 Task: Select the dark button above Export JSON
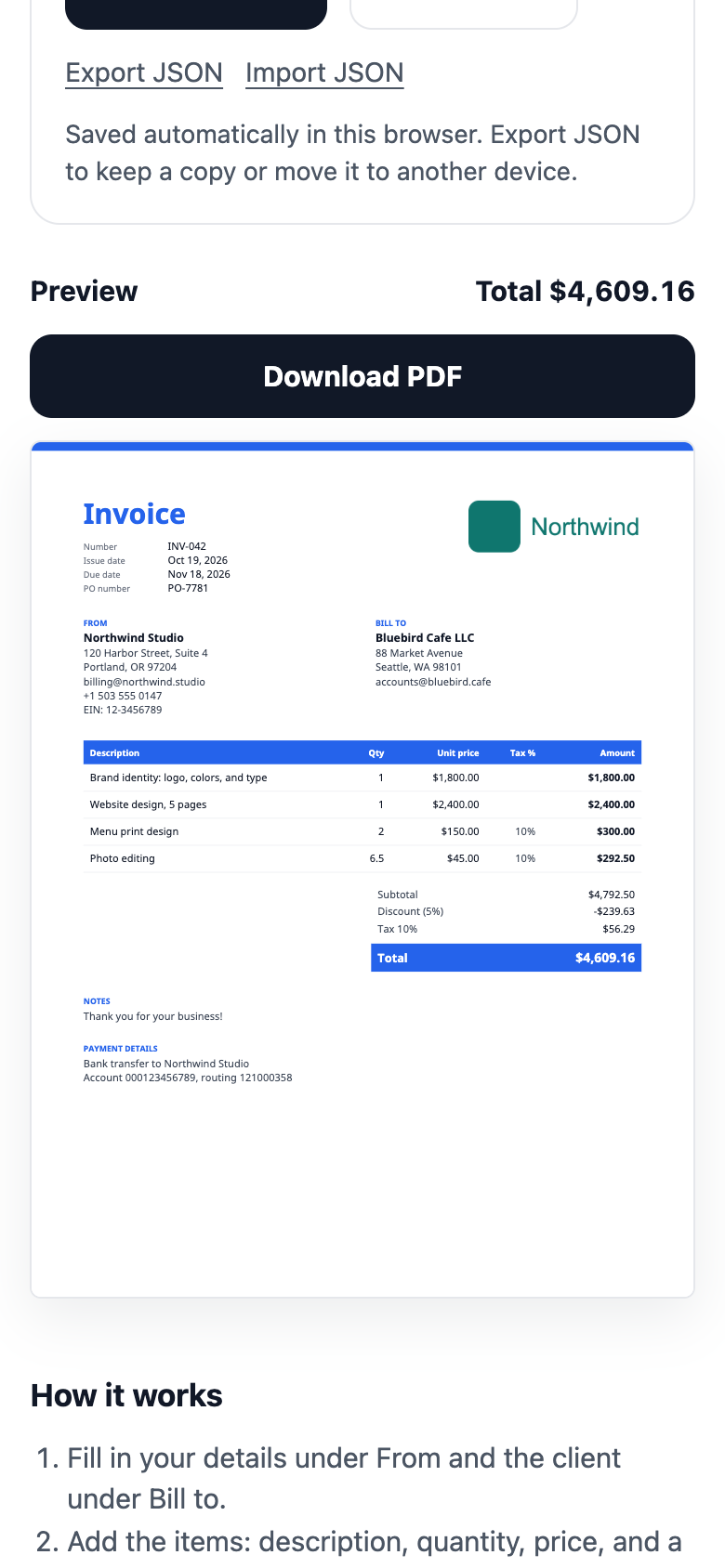pyautogui.click(x=196, y=13)
